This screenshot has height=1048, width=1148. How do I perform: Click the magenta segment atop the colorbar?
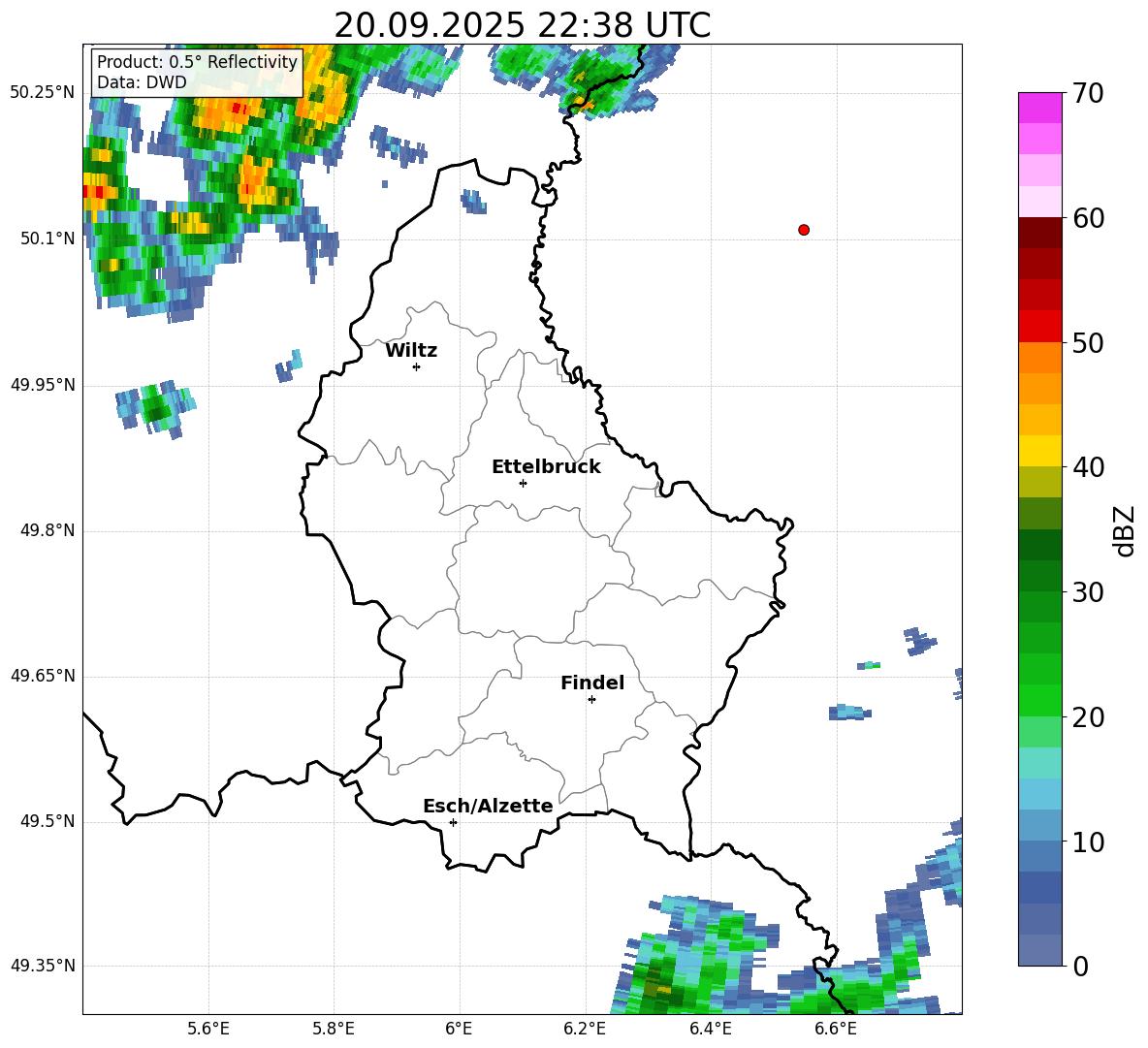[x=1039, y=108]
